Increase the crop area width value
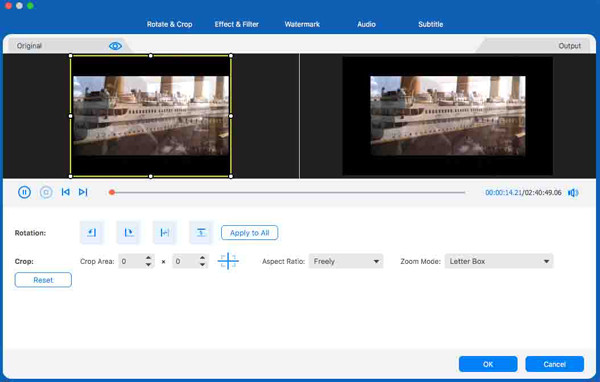 point(148,258)
